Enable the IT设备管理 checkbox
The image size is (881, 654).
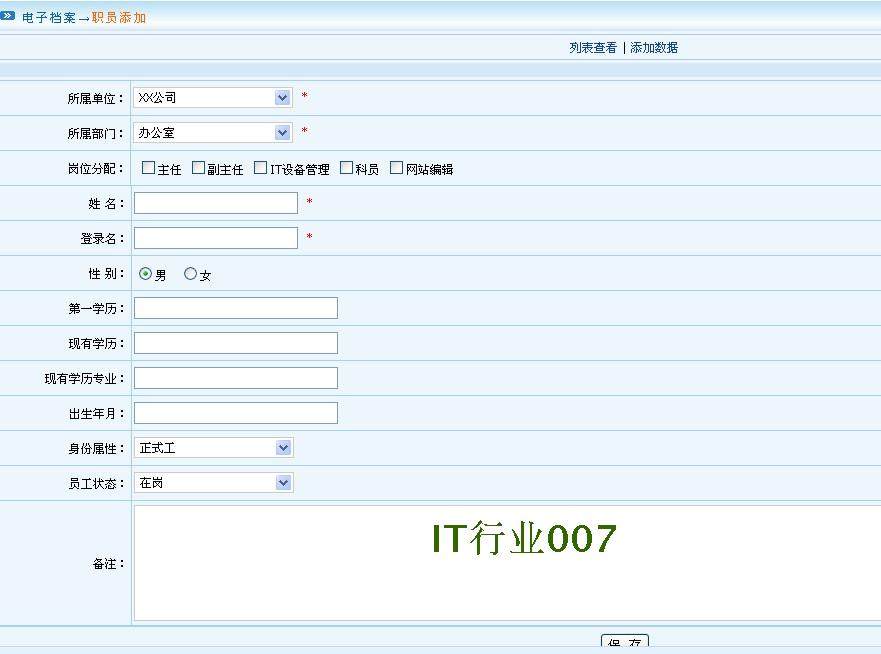coord(261,168)
